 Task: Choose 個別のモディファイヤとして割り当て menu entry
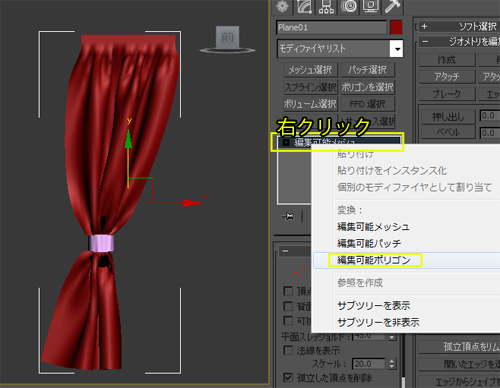(414, 187)
